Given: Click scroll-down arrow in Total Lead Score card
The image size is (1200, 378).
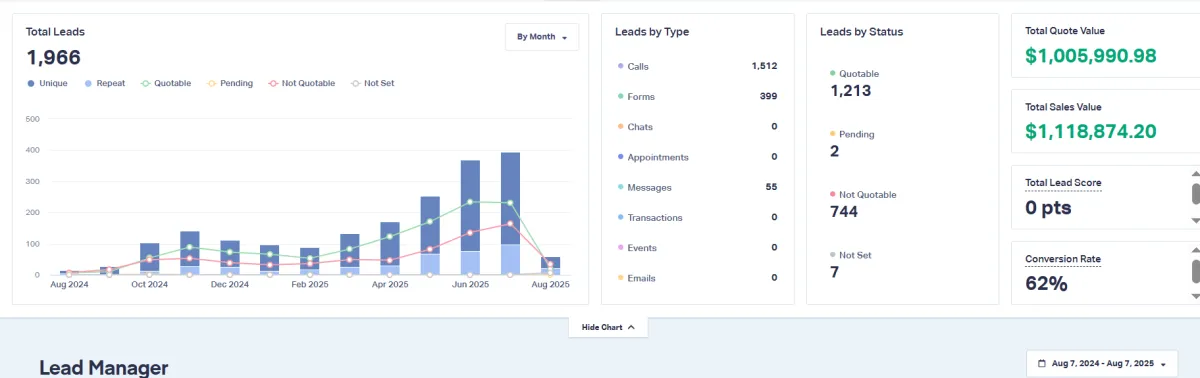Looking at the screenshot, I should coord(1194,220).
